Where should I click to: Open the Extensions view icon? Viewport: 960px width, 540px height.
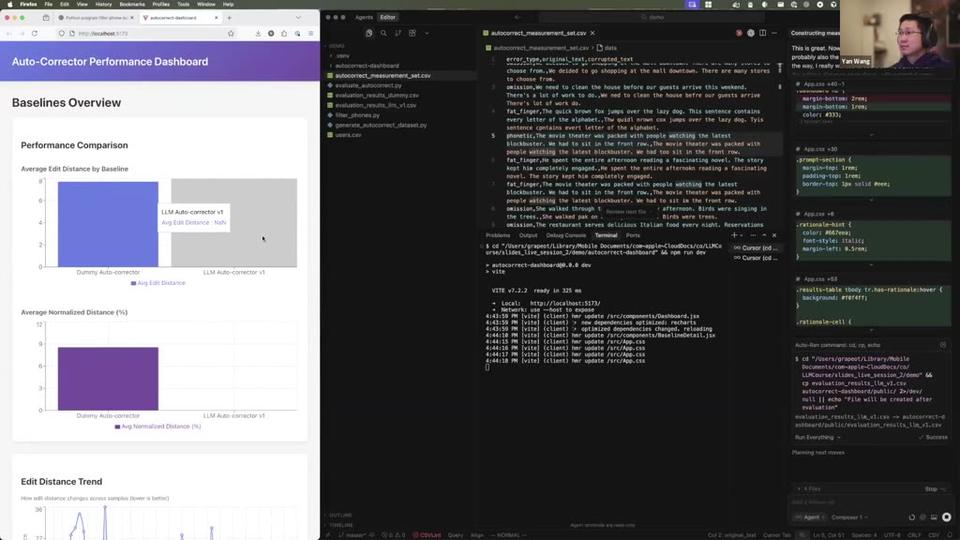point(412,33)
